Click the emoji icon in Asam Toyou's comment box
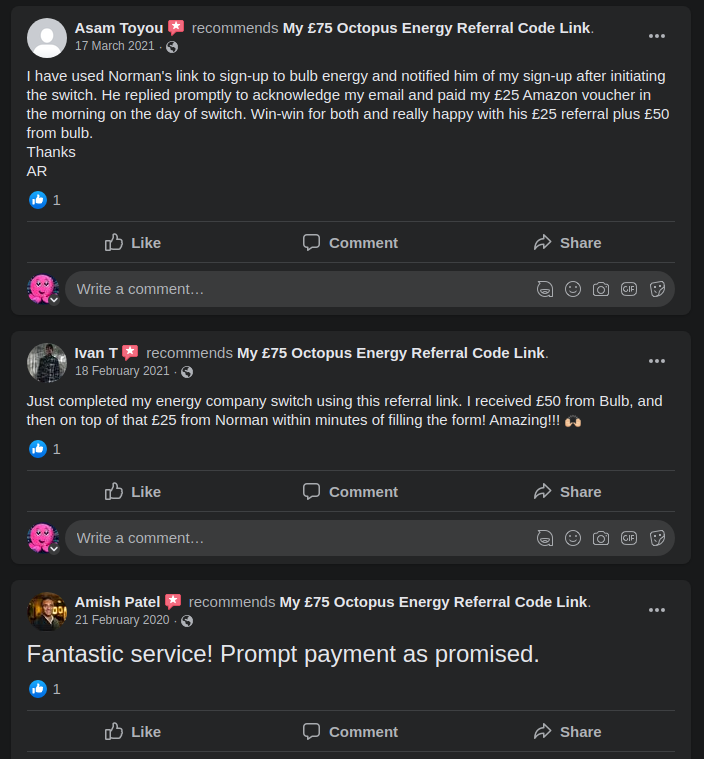The height and width of the screenshot is (759, 704). (573, 289)
